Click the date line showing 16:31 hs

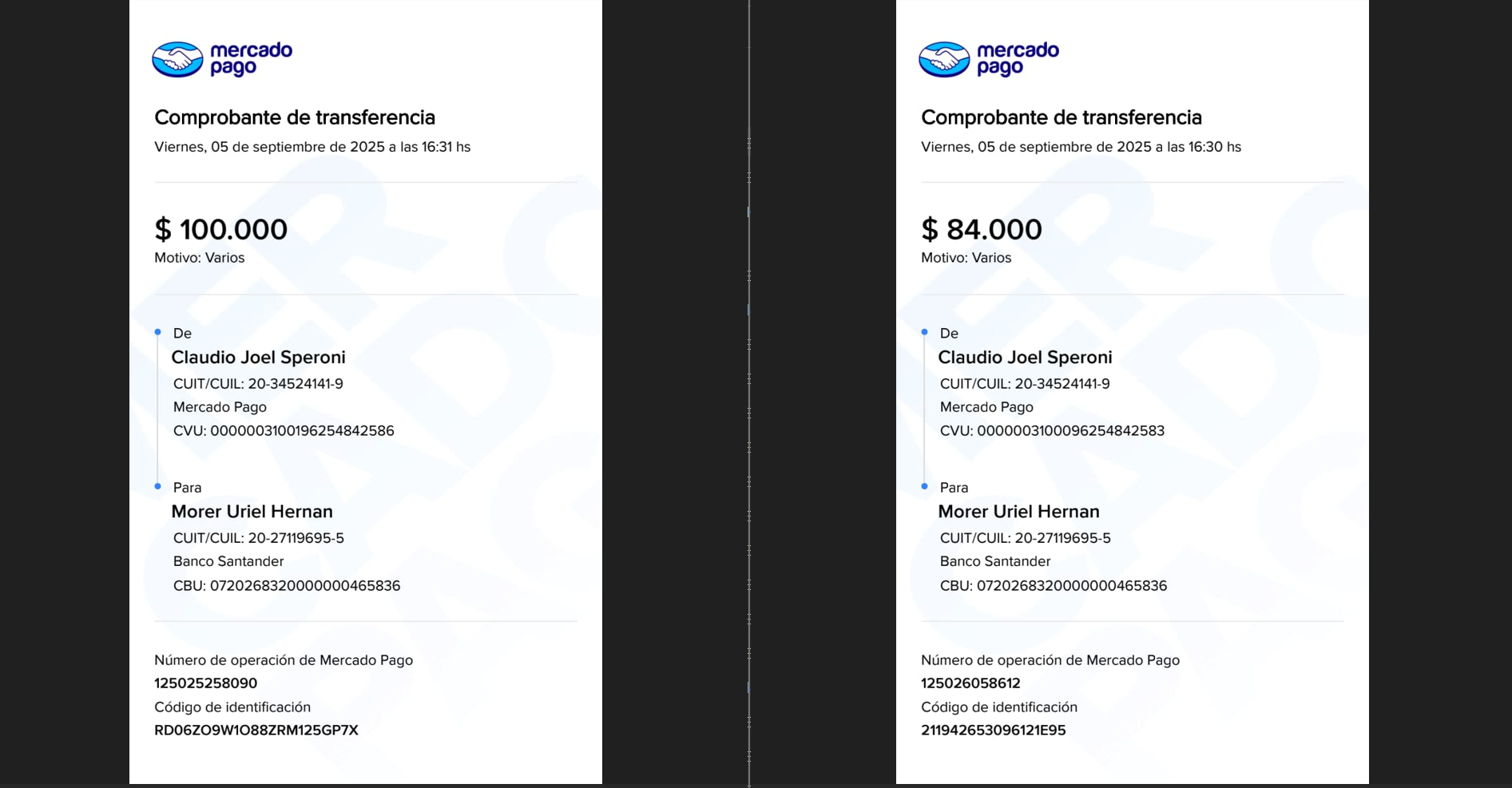(x=312, y=147)
